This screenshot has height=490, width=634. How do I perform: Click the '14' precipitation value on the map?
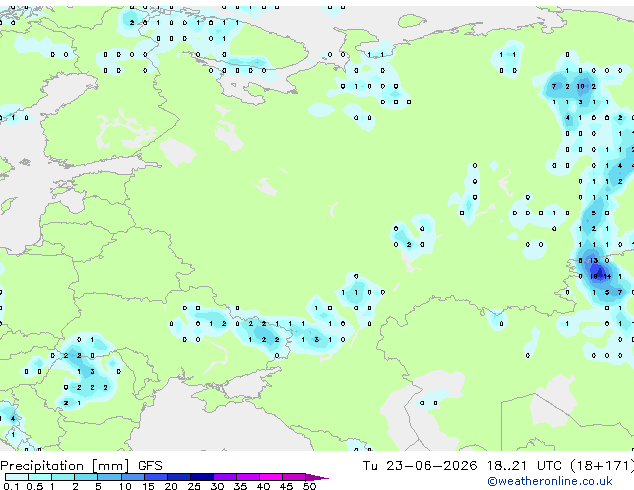click(607, 277)
